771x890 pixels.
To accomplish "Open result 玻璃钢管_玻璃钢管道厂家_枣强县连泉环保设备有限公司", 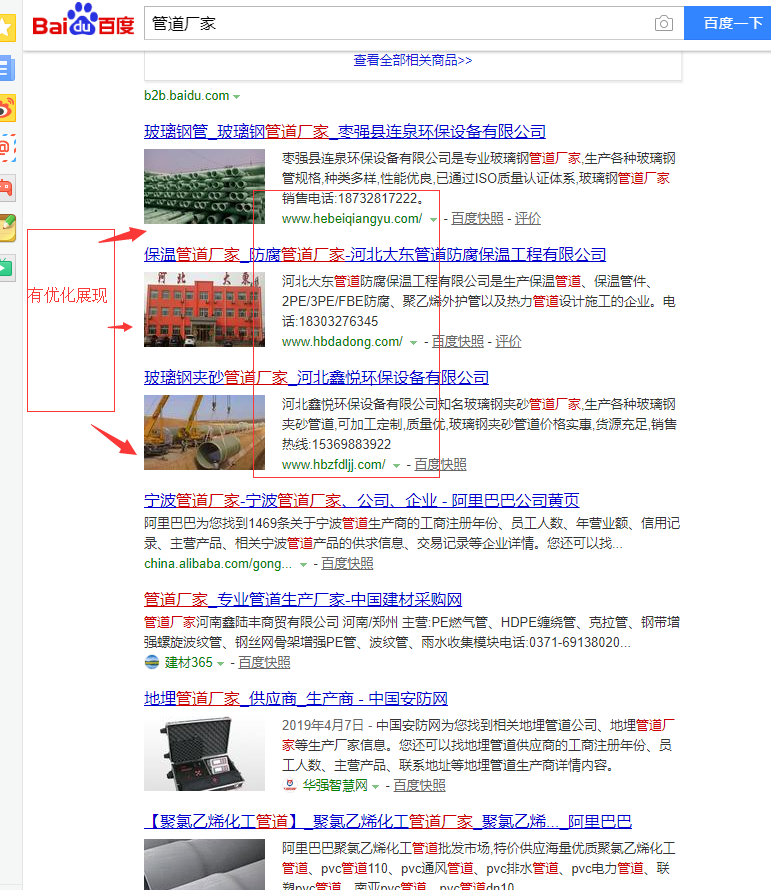I will pyautogui.click(x=345, y=131).
